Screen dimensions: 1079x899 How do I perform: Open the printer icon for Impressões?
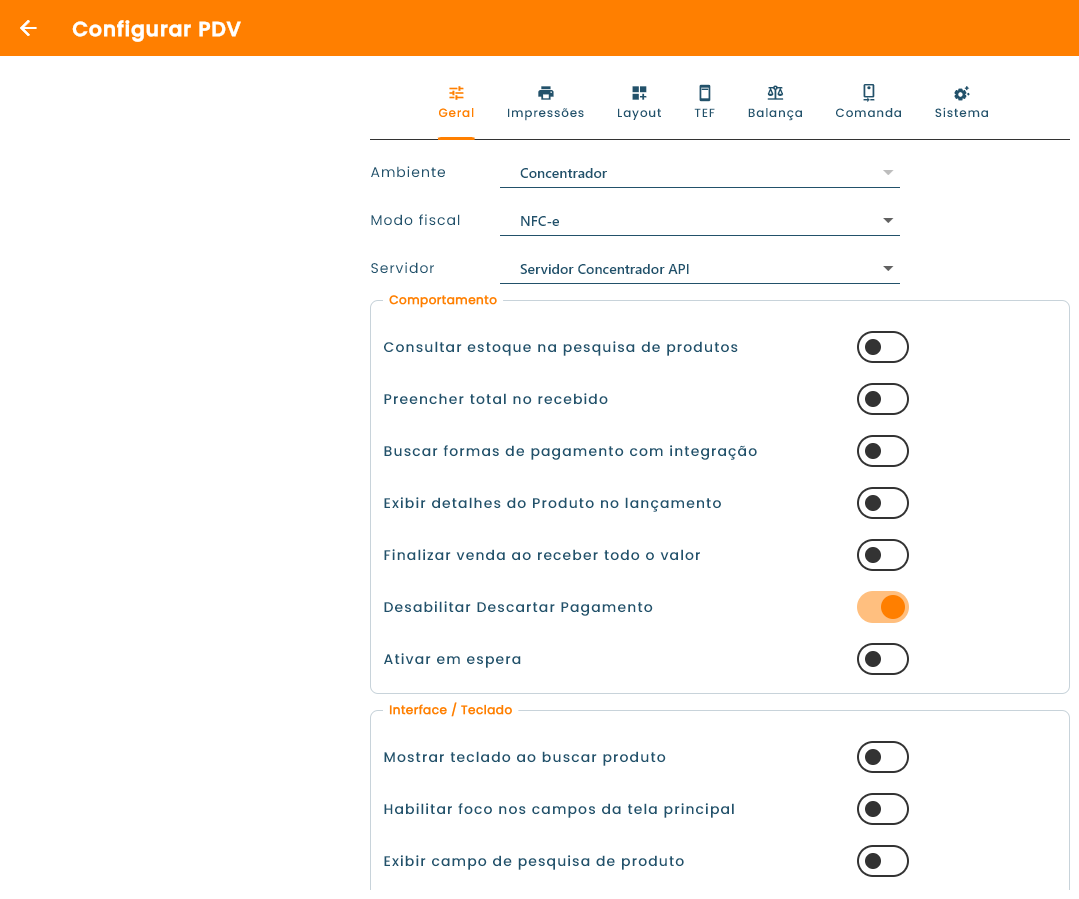point(546,93)
